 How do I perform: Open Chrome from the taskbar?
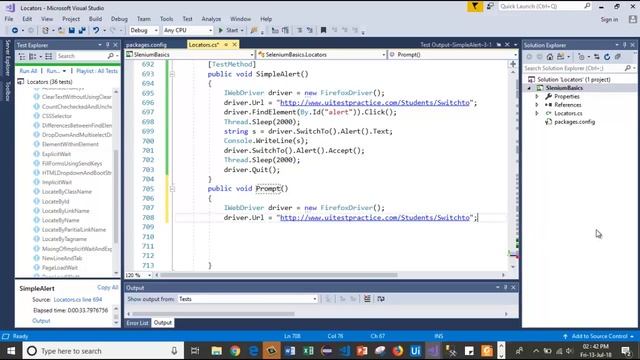coord(235,351)
